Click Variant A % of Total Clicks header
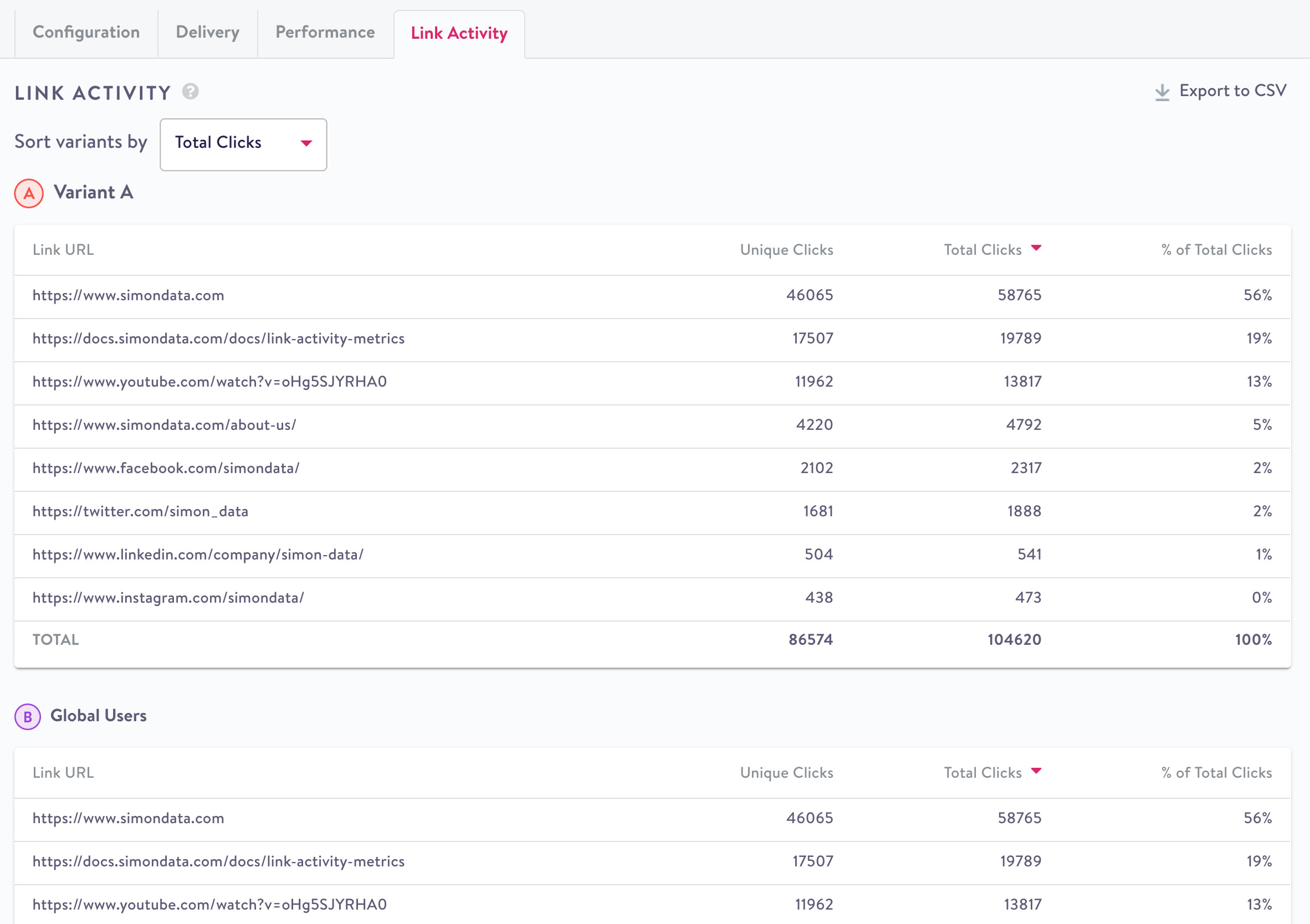The image size is (1310, 924). tap(1216, 250)
